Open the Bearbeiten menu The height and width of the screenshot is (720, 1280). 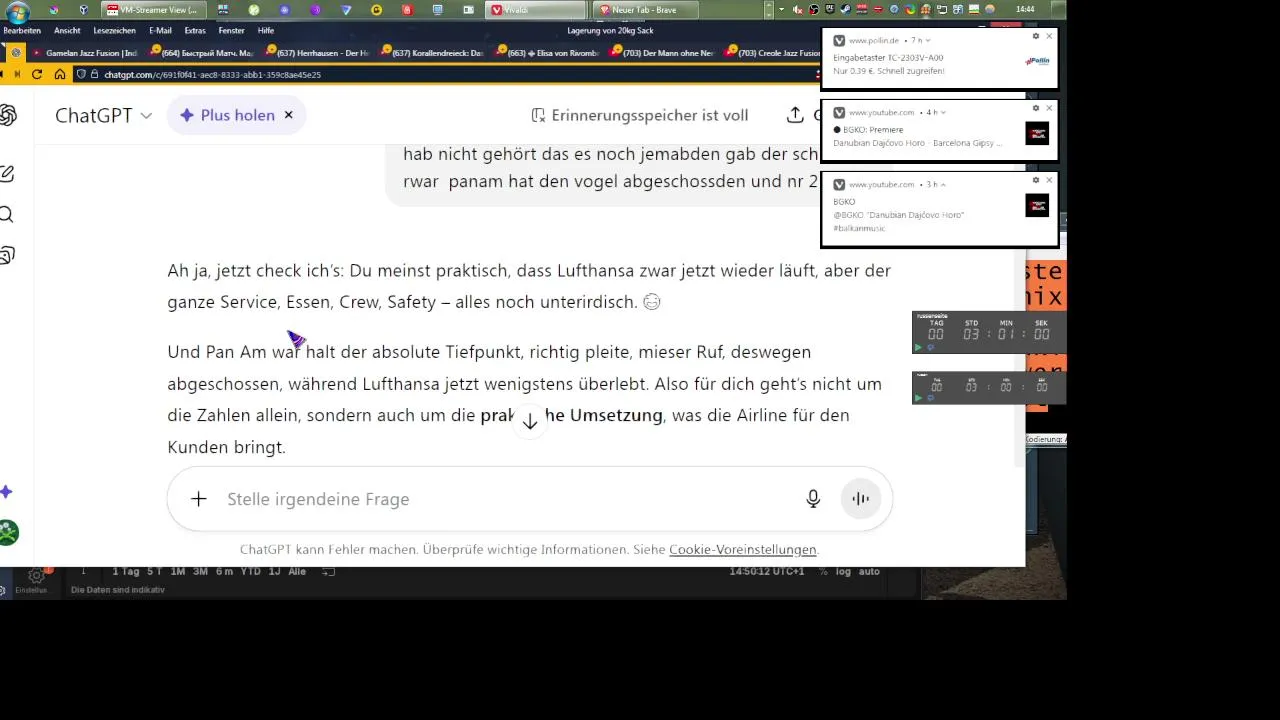(x=22, y=31)
